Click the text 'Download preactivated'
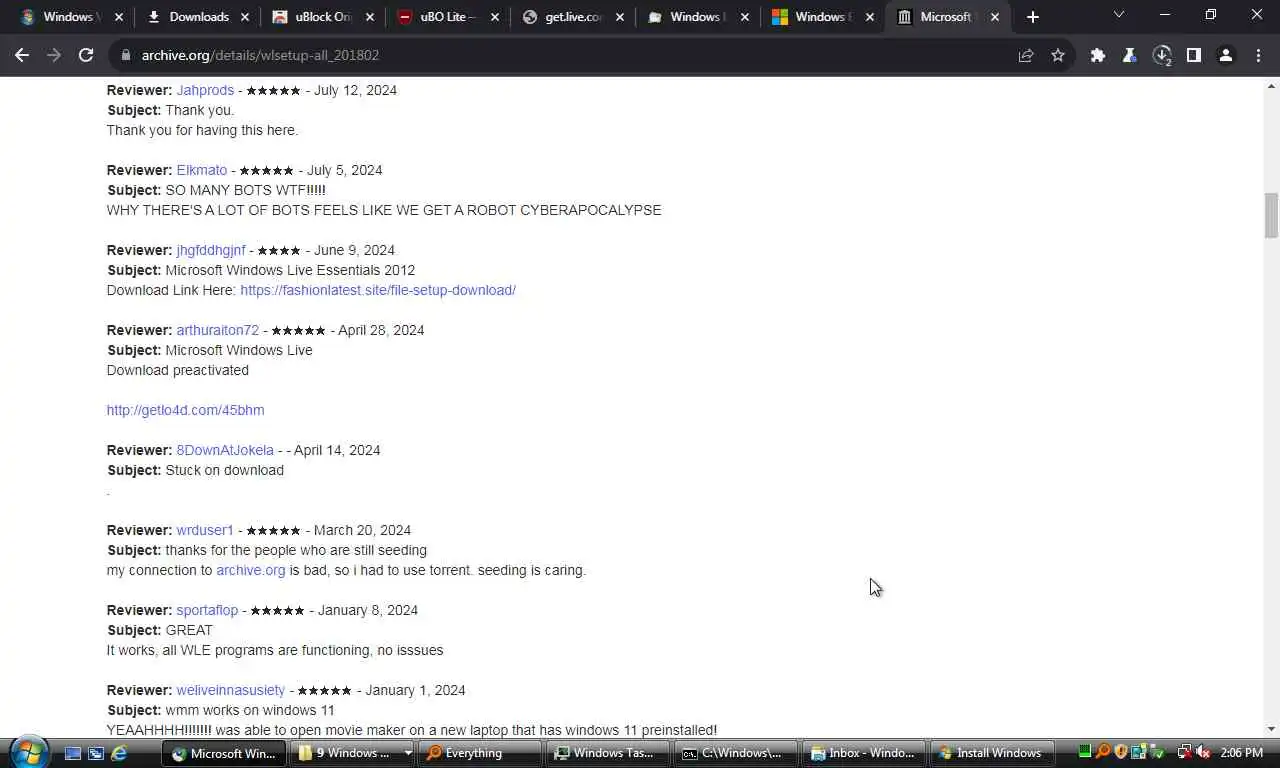 pos(178,370)
